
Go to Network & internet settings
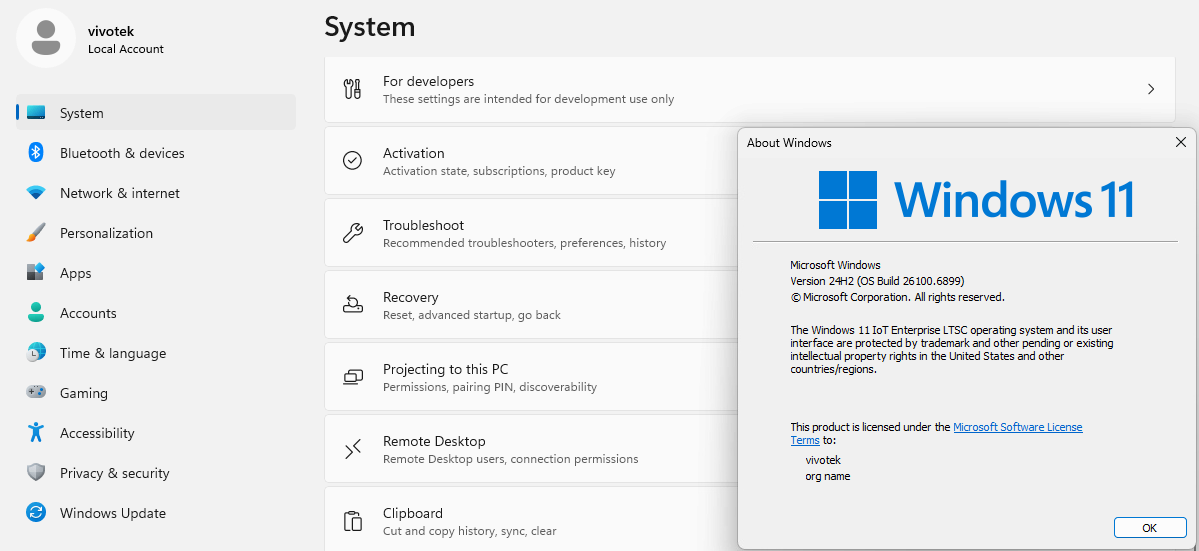pyautogui.click(x=156, y=193)
